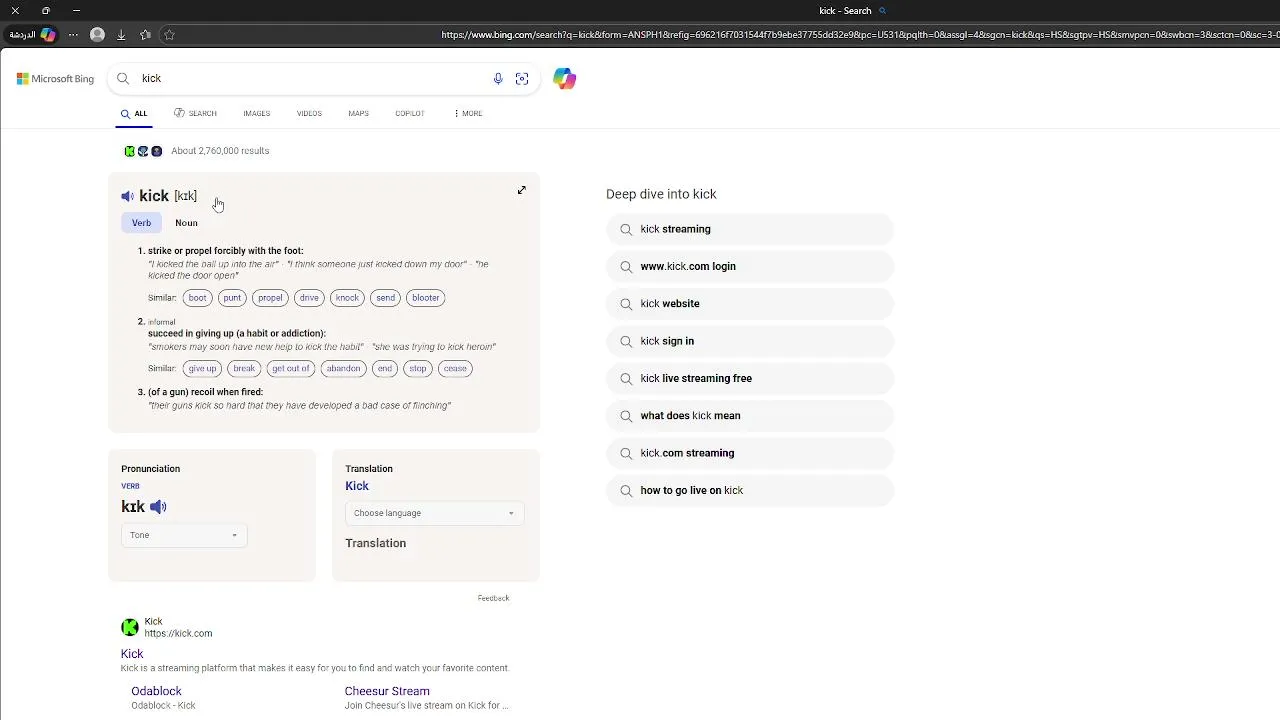Select the Verb definition tab
Viewport: 1280px width, 720px height.
click(141, 223)
